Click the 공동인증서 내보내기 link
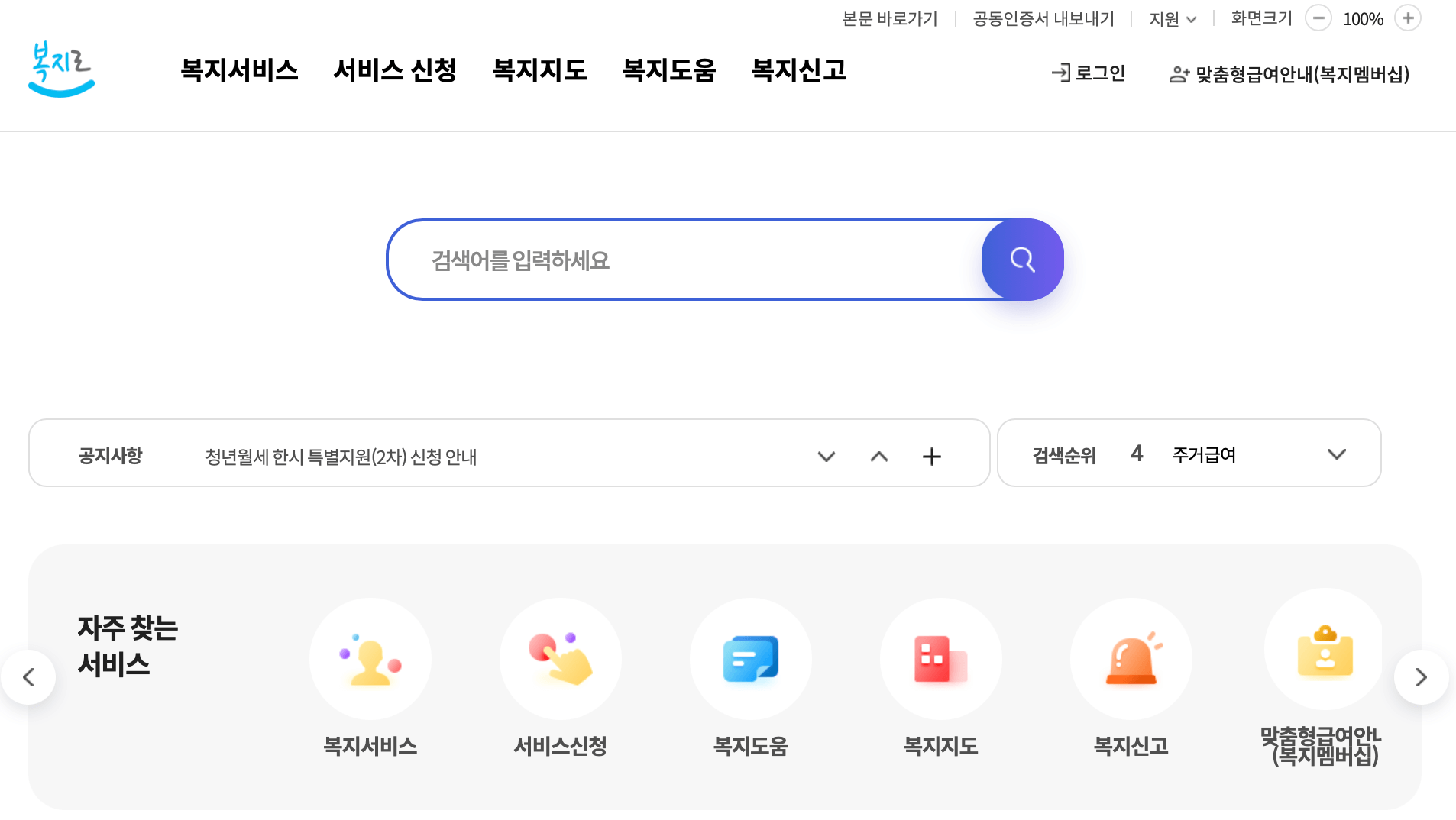 click(x=1043, y=18)
